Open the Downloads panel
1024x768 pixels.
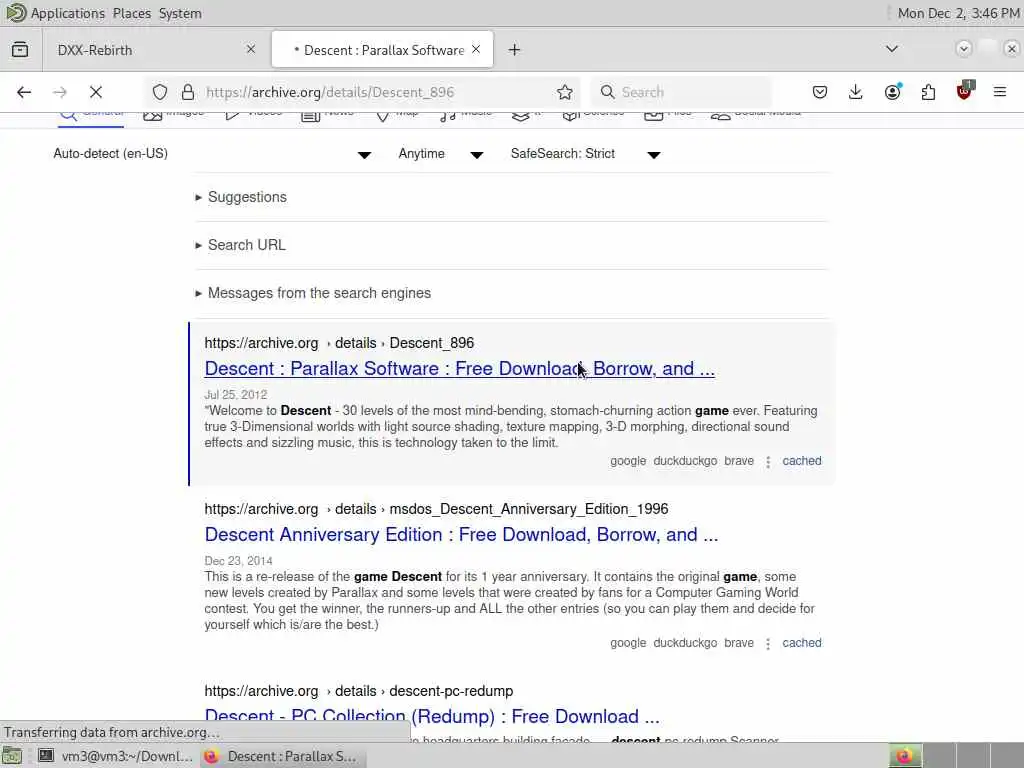[856, 92]
